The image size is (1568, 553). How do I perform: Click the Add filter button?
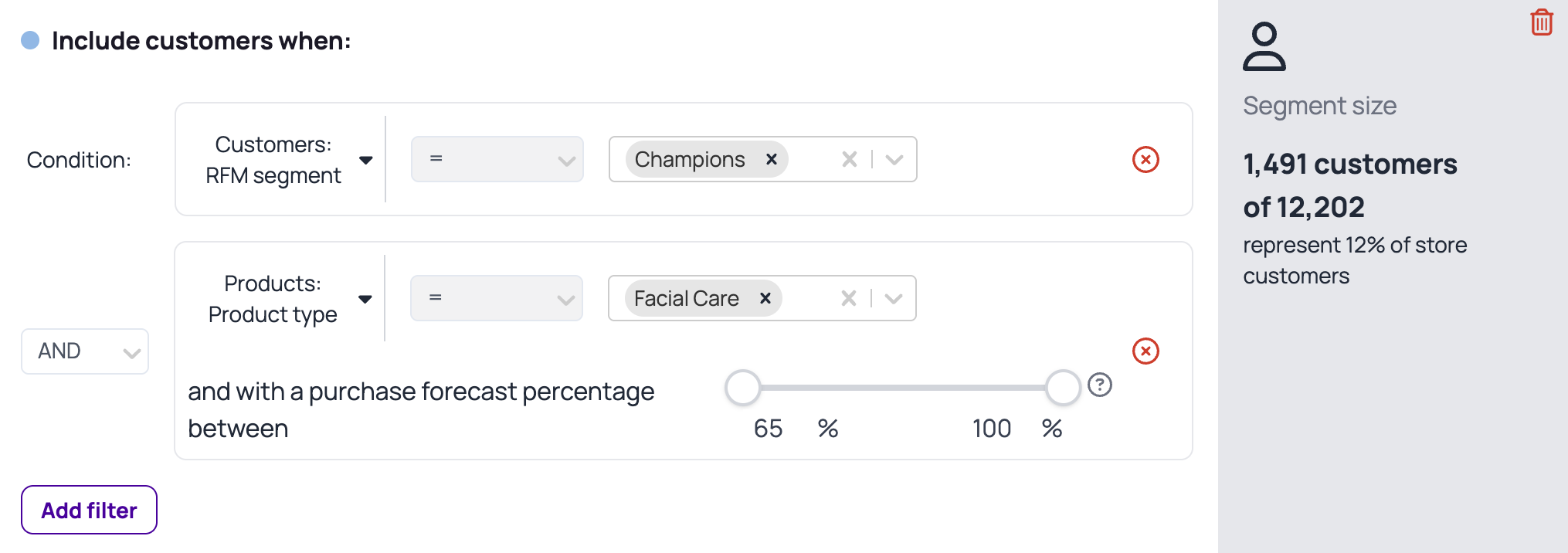point(89,510)
